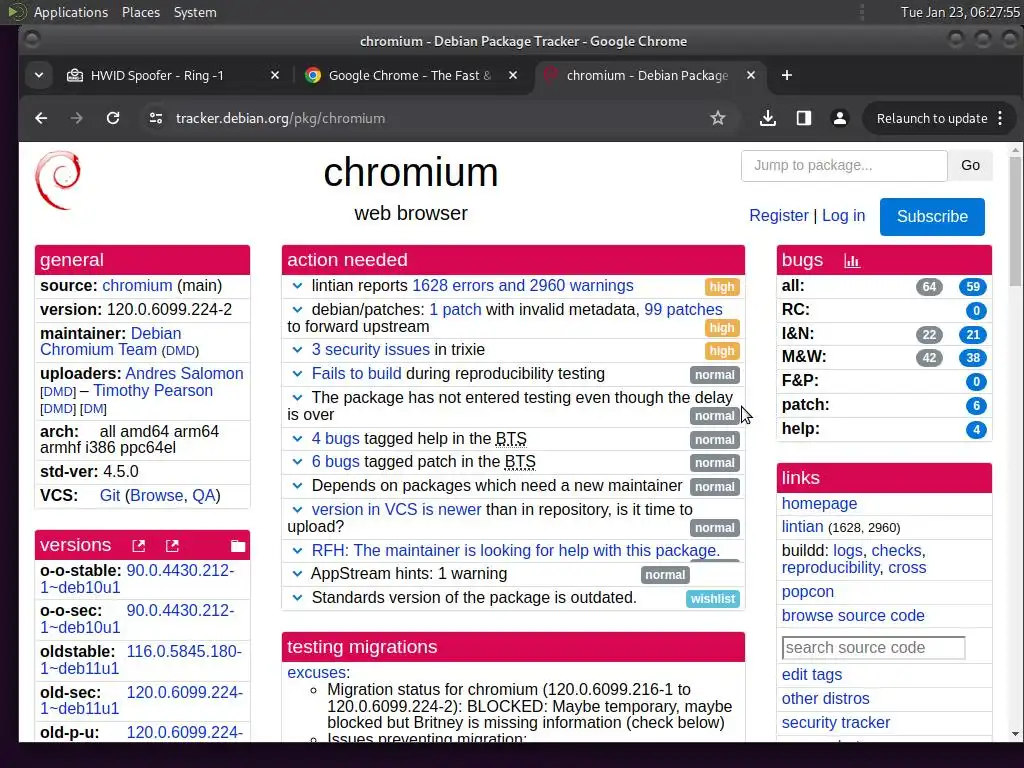This screenshot has height=768, width=1024.
Task: Open the browse source code link
Action: coord(853,616)
